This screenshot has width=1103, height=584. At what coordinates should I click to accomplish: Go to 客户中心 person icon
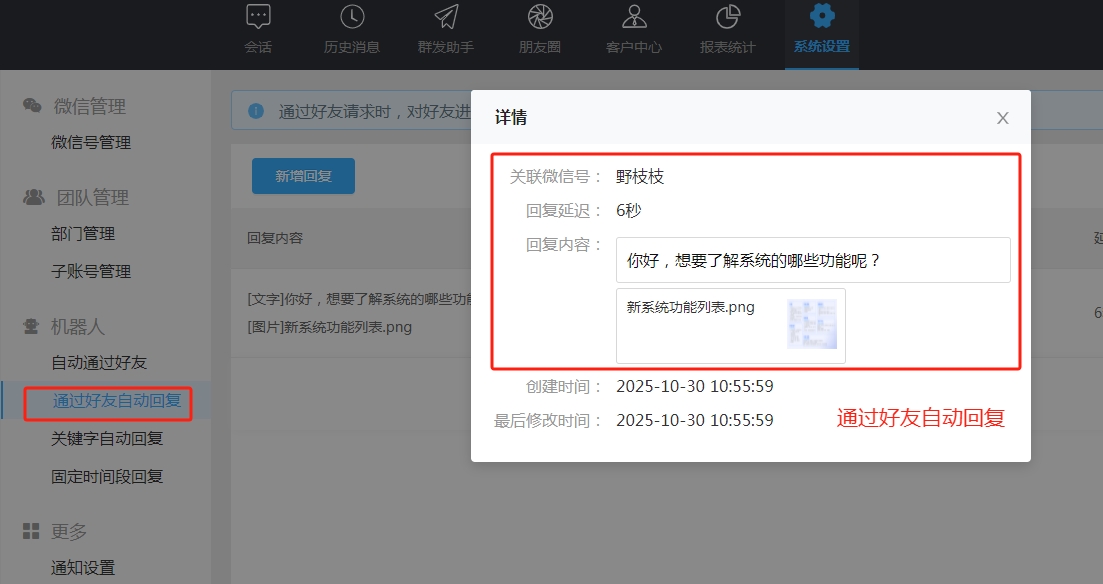pyautogui.click(x=634, y=17)
